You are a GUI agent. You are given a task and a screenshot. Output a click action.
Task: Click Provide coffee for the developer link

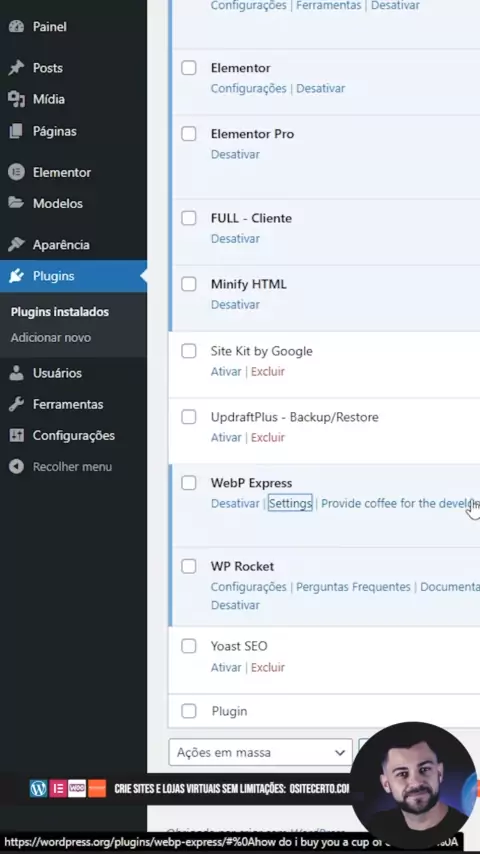point(399,503)
